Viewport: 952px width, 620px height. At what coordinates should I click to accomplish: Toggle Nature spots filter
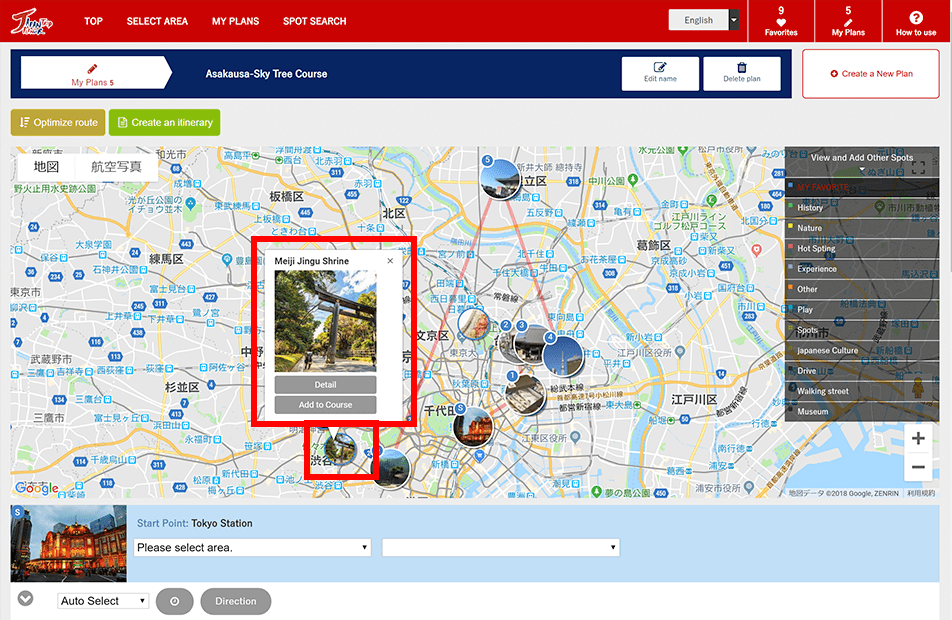862,228
